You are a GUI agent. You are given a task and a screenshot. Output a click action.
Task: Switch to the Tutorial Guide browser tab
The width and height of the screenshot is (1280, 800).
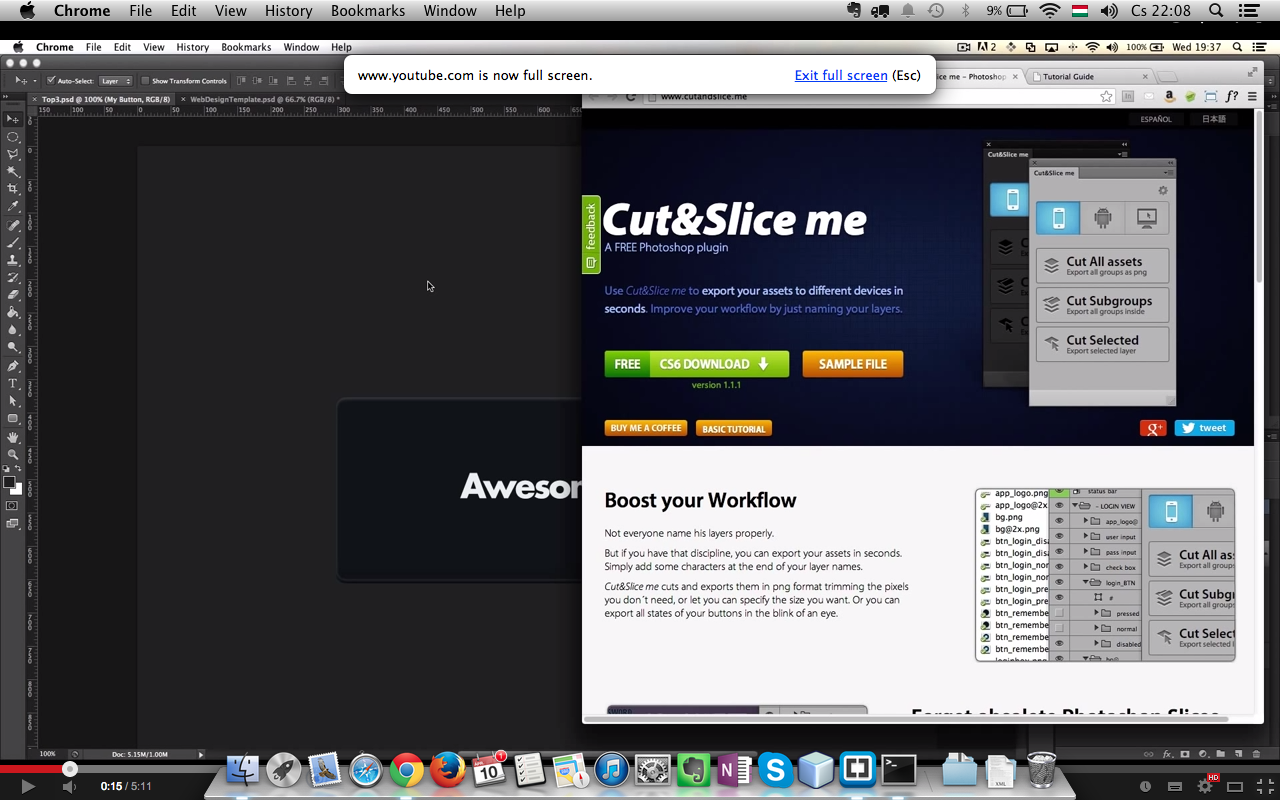point(1091,76)
